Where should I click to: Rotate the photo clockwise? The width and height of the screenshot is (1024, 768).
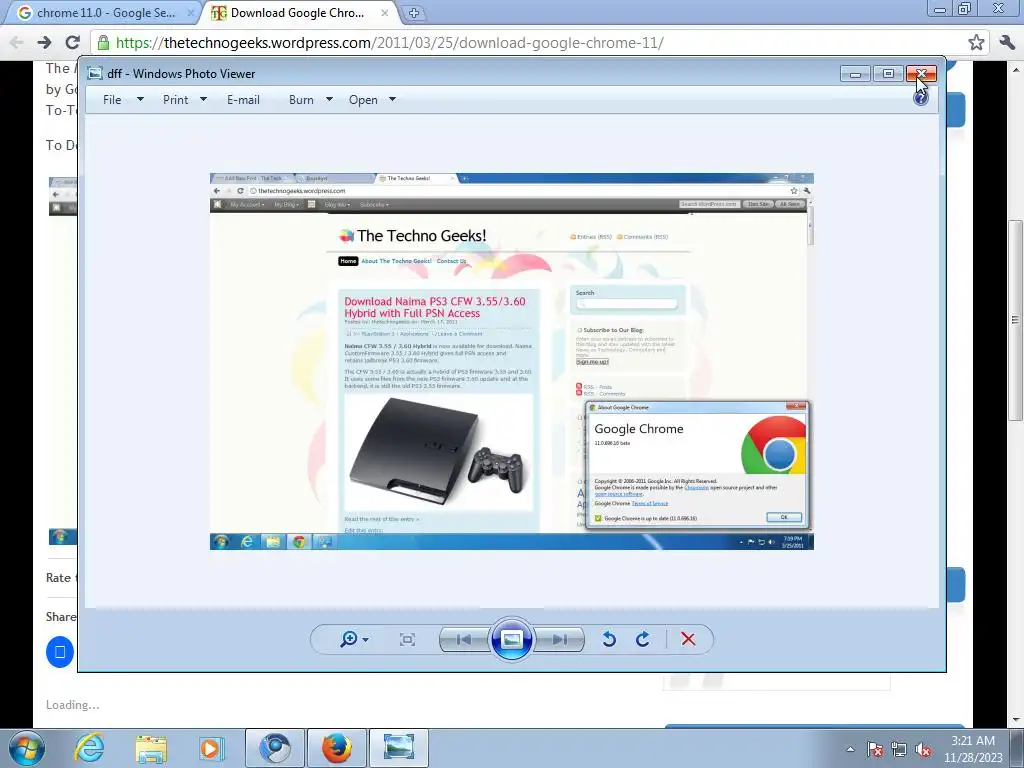[x=643, y=639]
